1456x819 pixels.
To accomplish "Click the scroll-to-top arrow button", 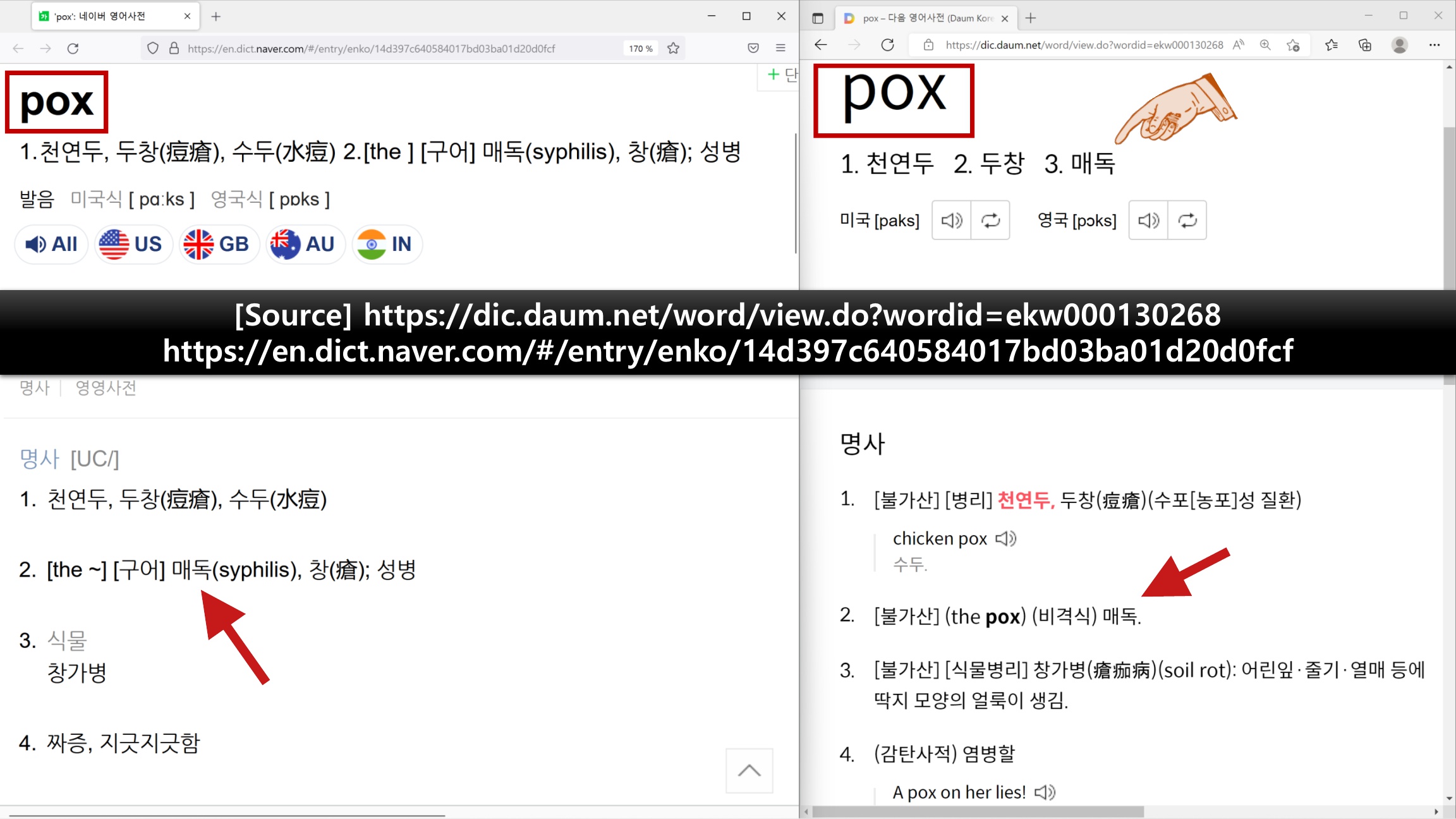I will (749, 770).
